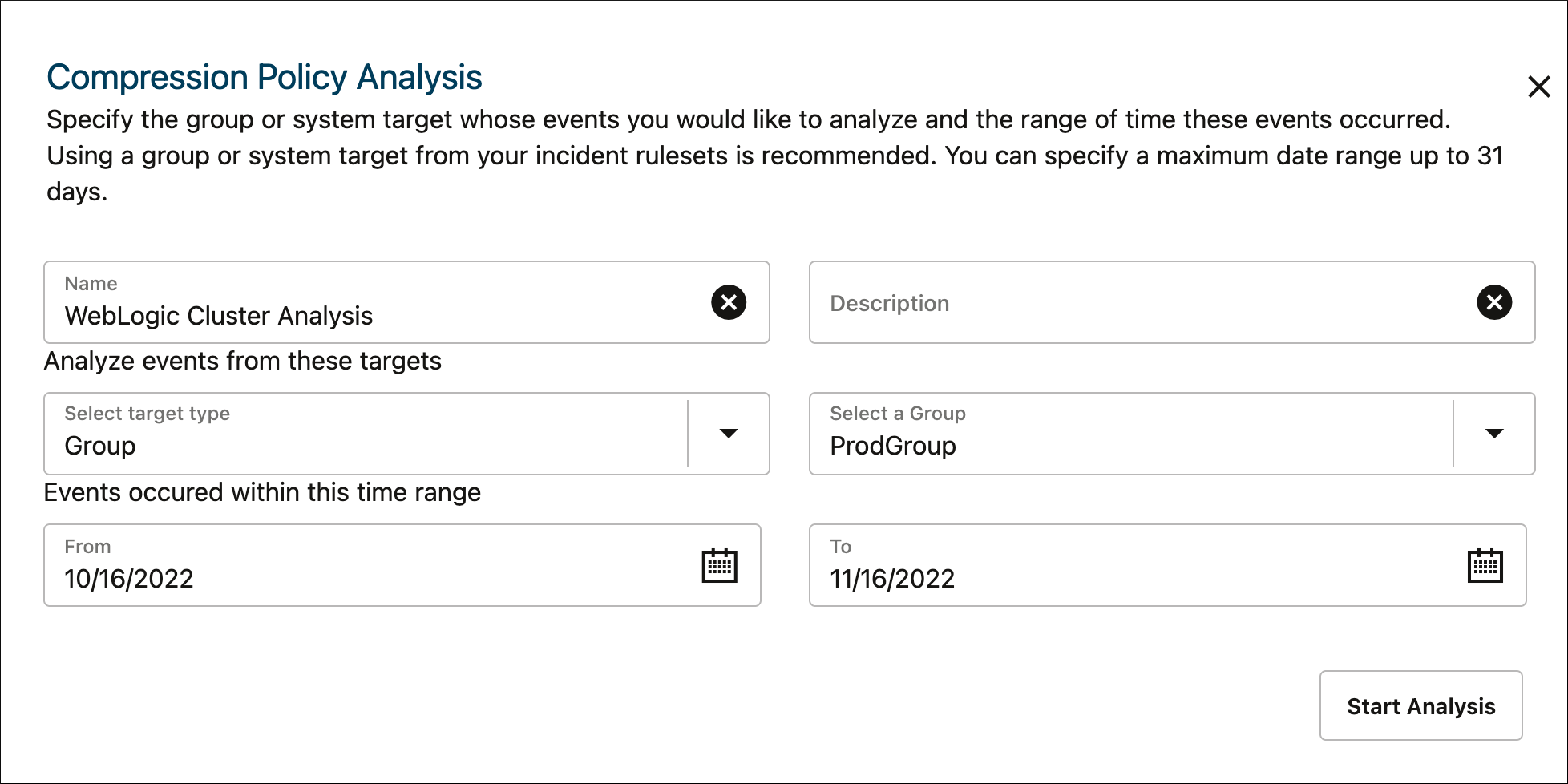Clear the Name field text
Image resolution: width=1568 pixels, height=784 pixels.
tap(728, 302)
